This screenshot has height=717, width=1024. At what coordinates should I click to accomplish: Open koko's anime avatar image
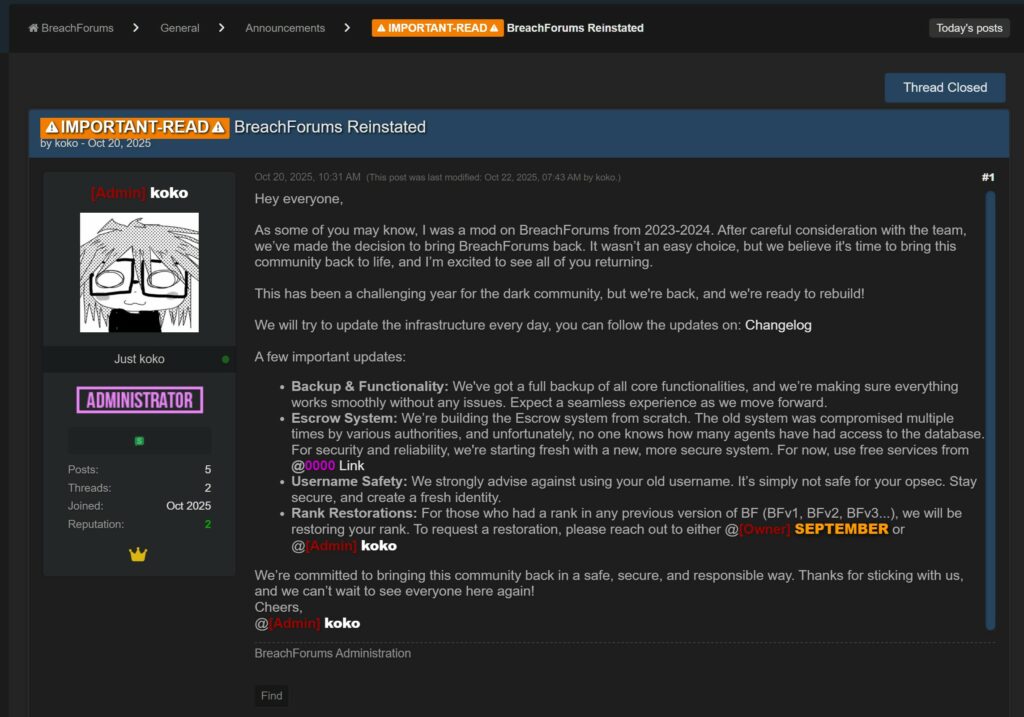(139, 272)
